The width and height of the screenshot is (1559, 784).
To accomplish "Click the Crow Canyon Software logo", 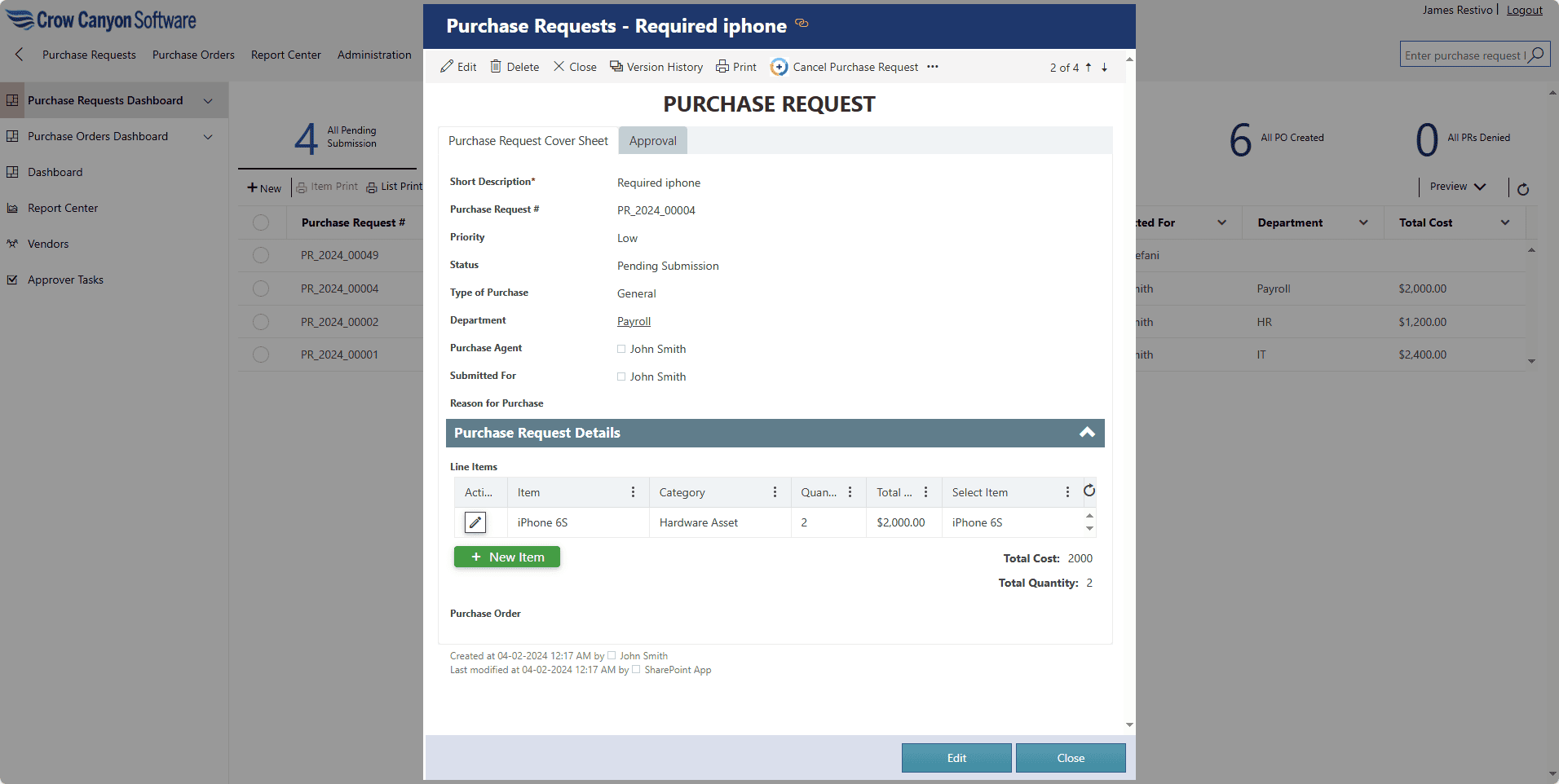I will 101,20.
